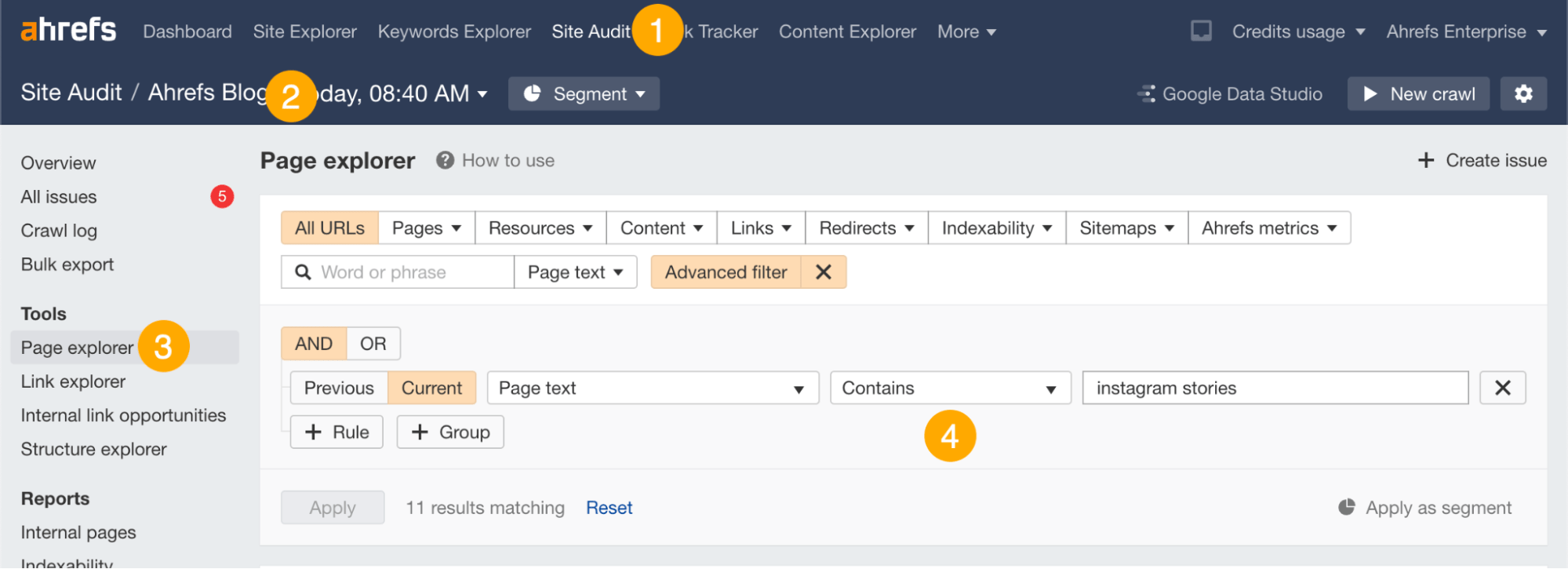Click the How to use help icon
The width and height of the screenshot is (1568, 569).
(445, 160)
